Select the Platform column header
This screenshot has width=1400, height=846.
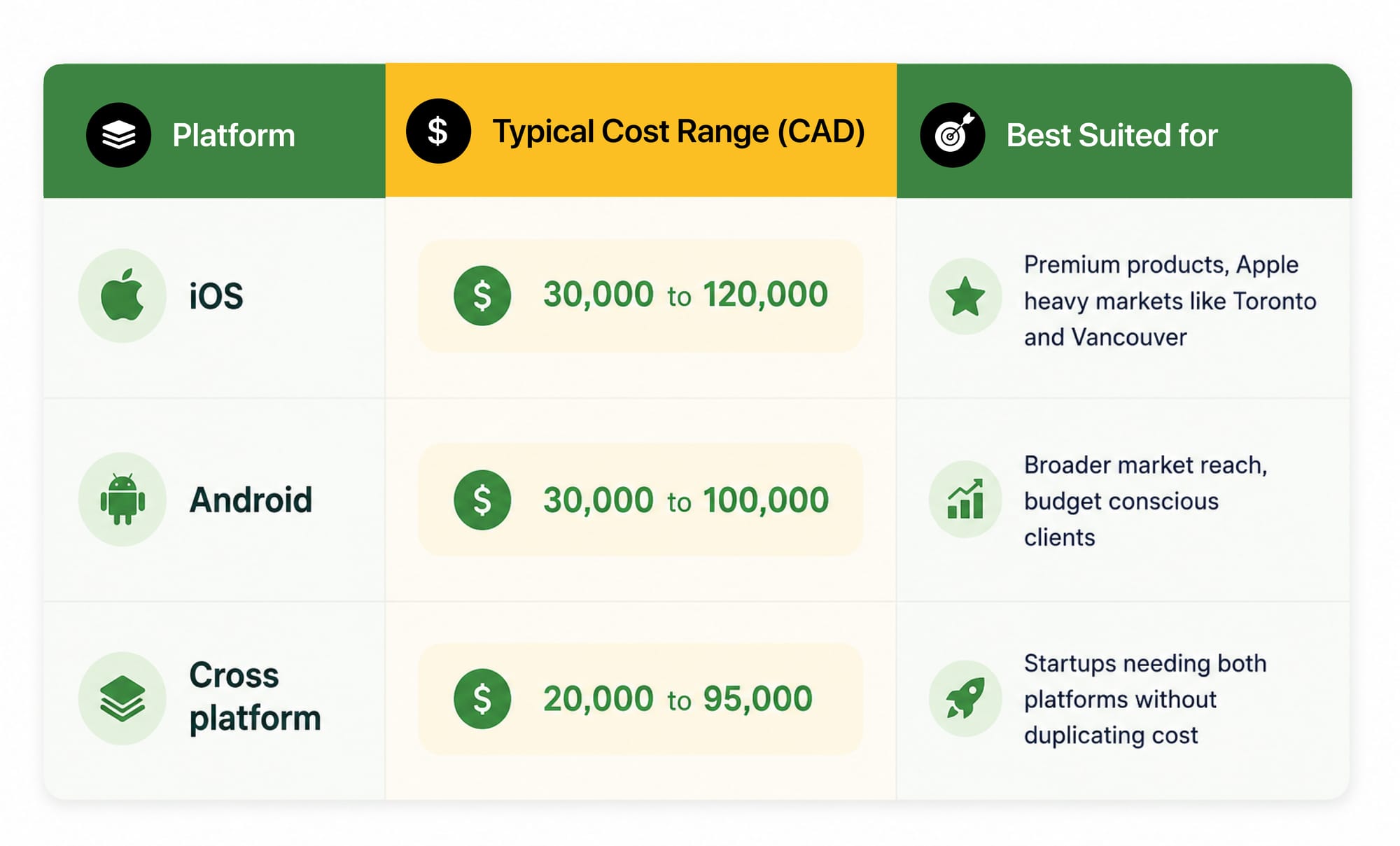point(214,131)
